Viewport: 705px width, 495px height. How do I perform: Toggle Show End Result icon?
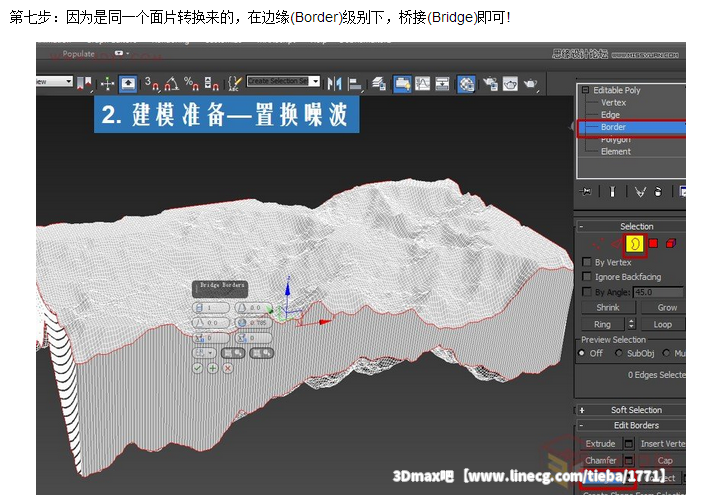pyautogui.click(x=612, y=192)
